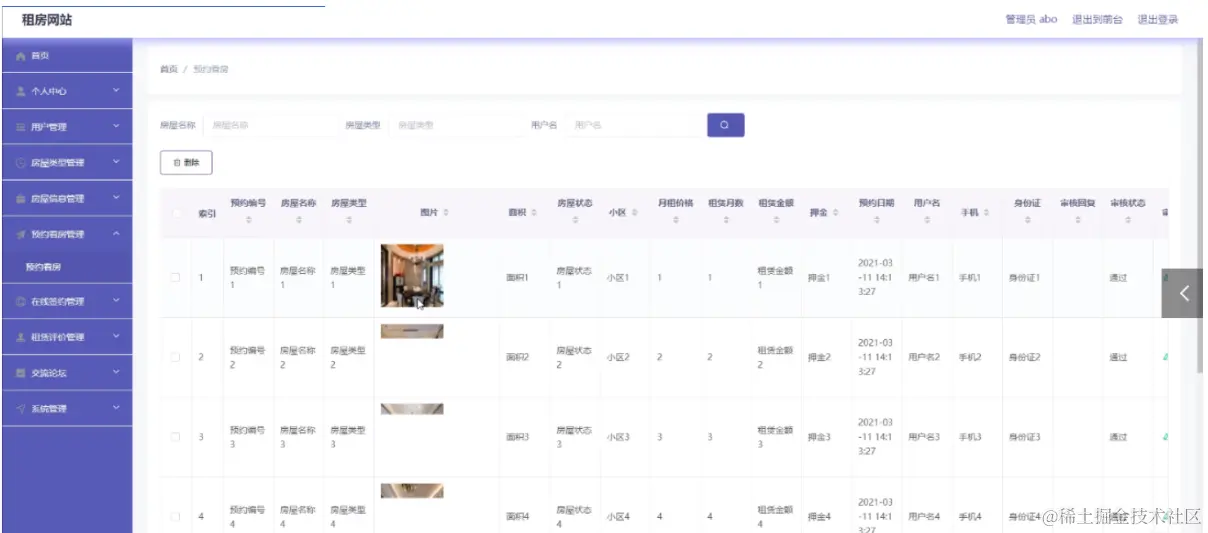Click the paper-plane icon beside 预约看房管理

click(21, 234)
